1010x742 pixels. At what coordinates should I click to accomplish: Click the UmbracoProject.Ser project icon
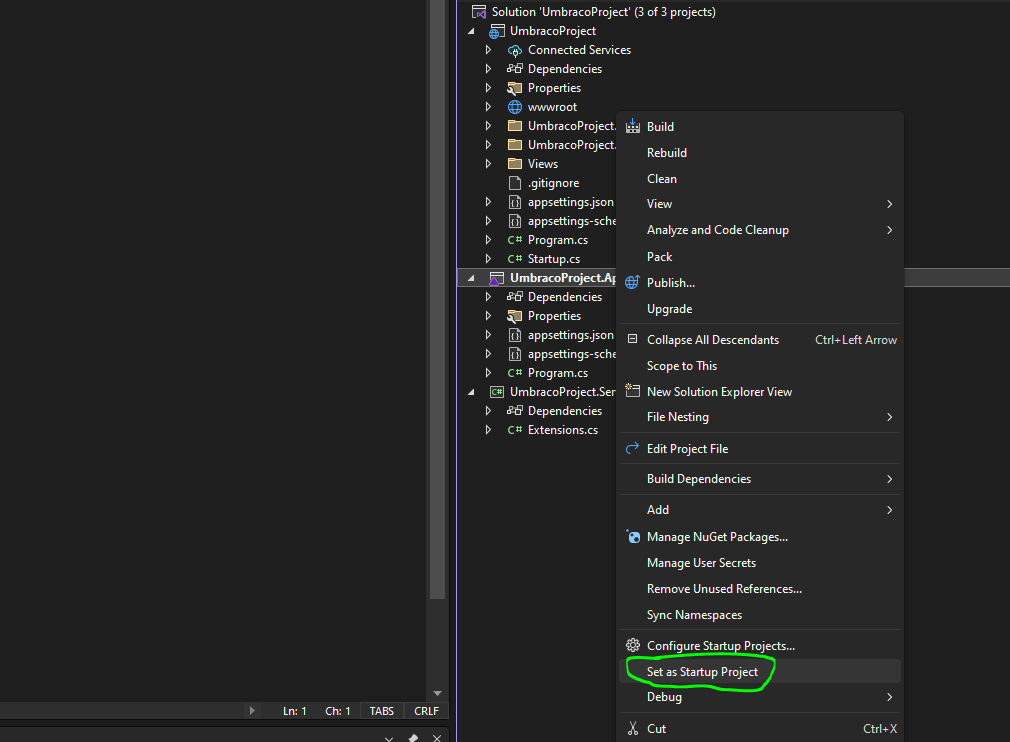pos(497,392)
